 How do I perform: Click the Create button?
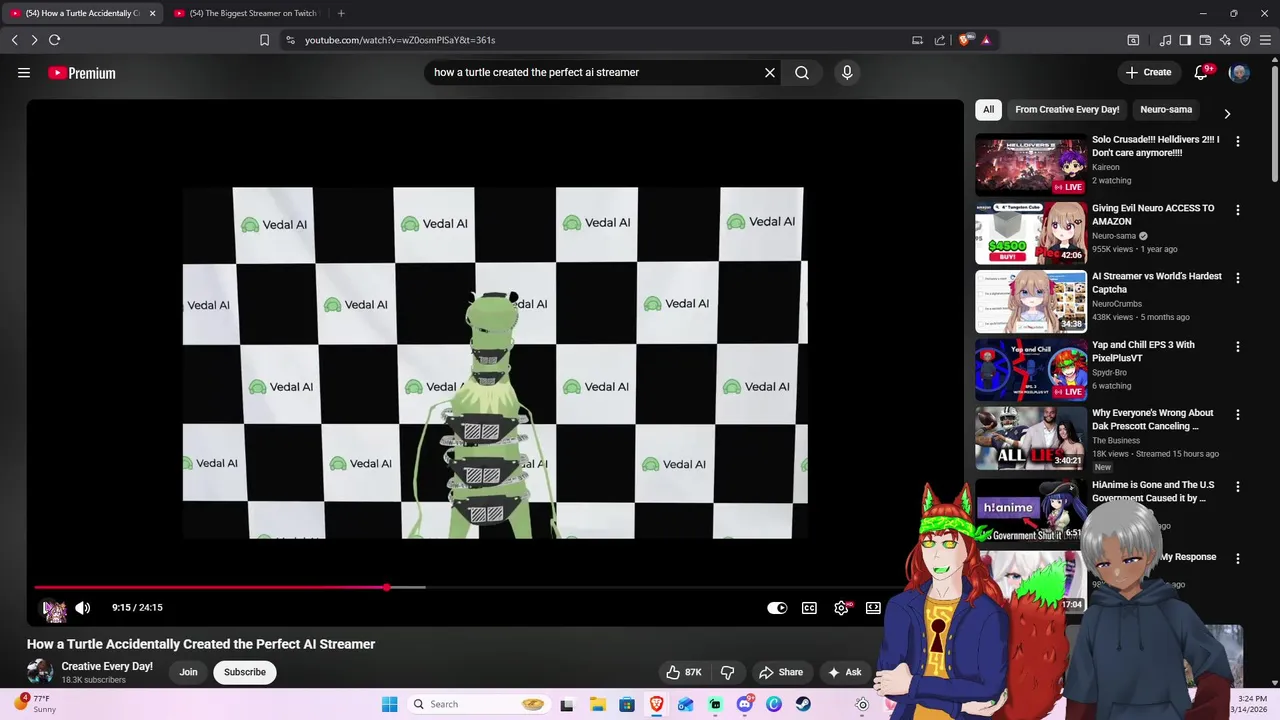[x=1148, y=73]
